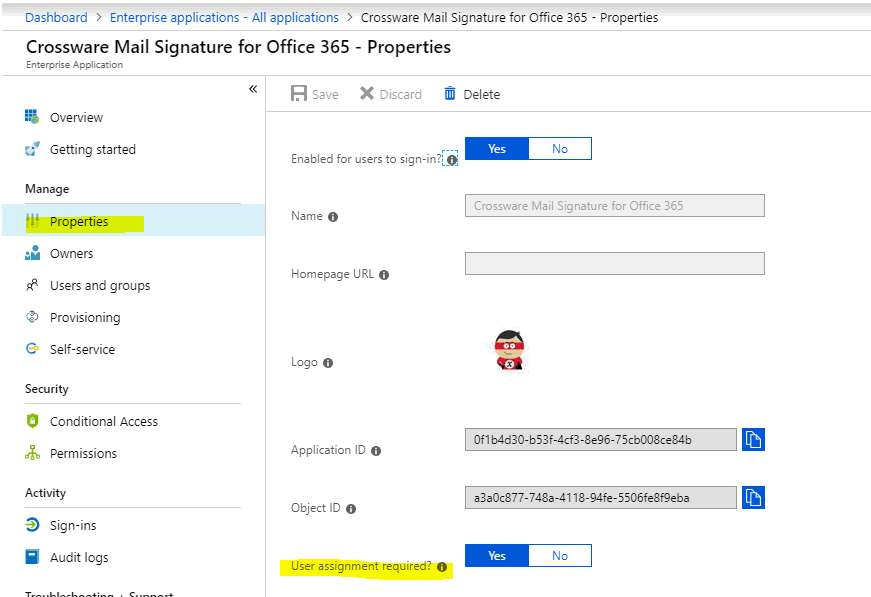Image resolution: width=871 pixels, height=597 pixels.
Task: Click the Overview grid icon
Action: point(32,117)
